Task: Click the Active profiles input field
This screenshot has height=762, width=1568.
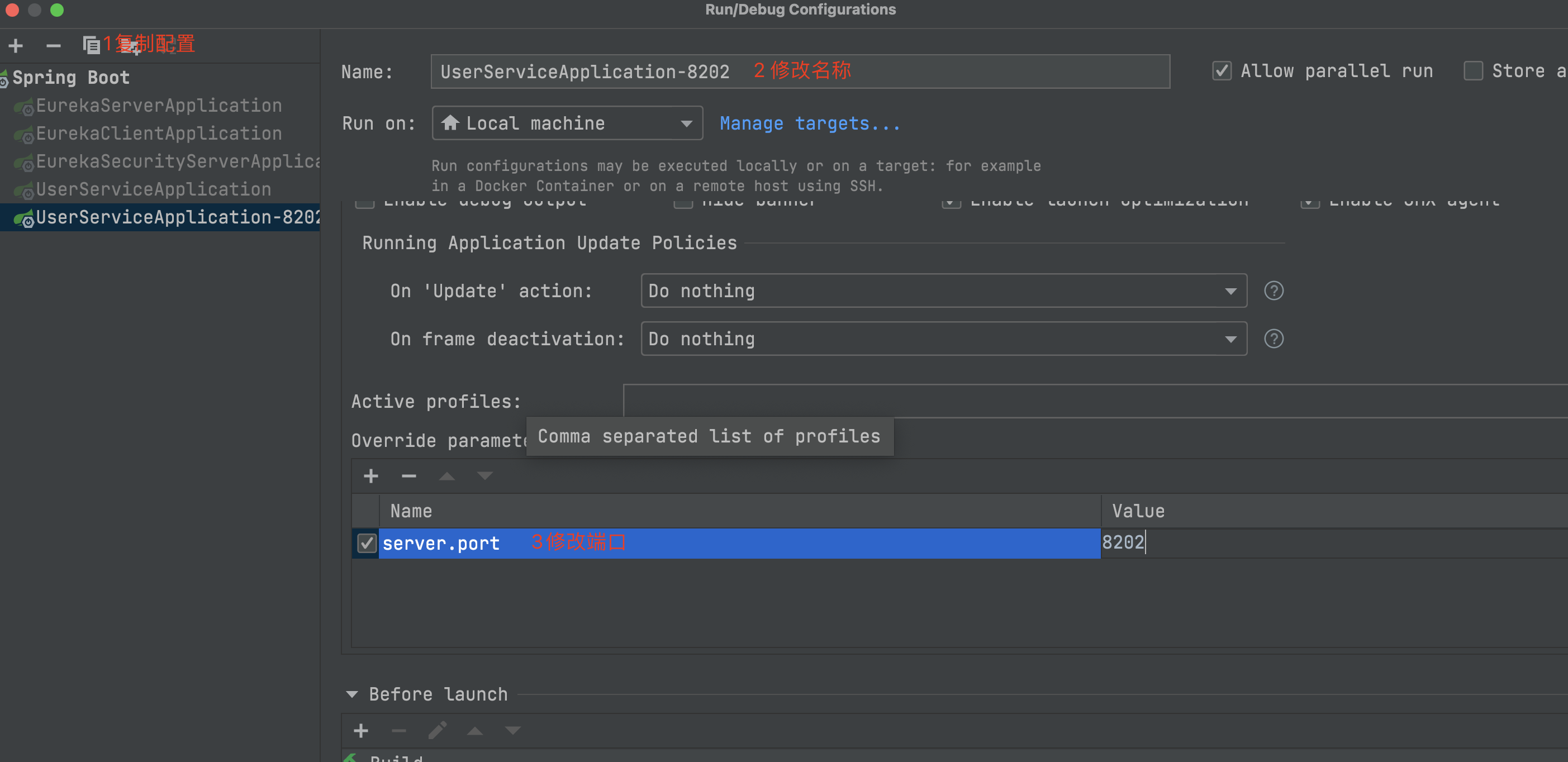Action: click(x=1096, y=401)
